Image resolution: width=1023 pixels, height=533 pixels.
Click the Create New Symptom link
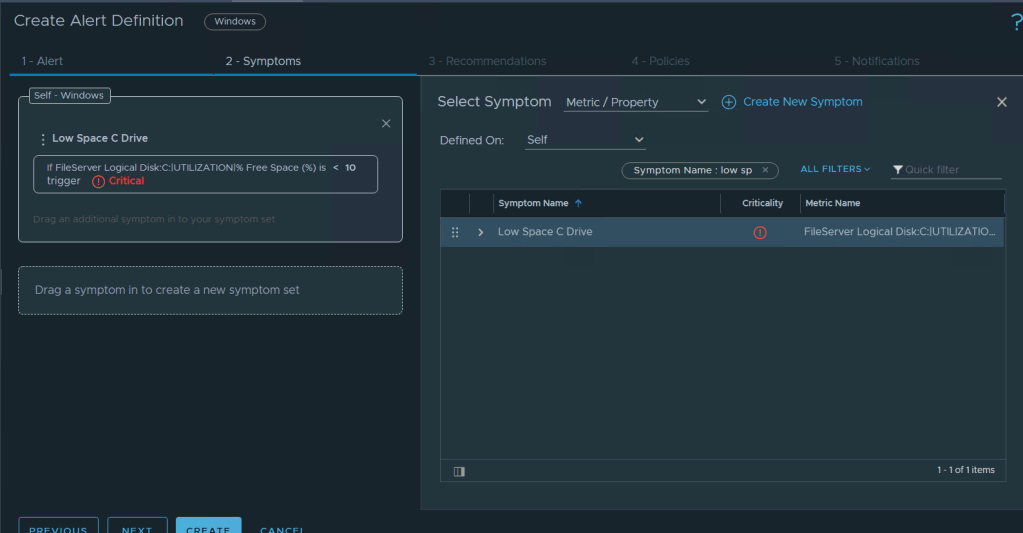point(802,102)
